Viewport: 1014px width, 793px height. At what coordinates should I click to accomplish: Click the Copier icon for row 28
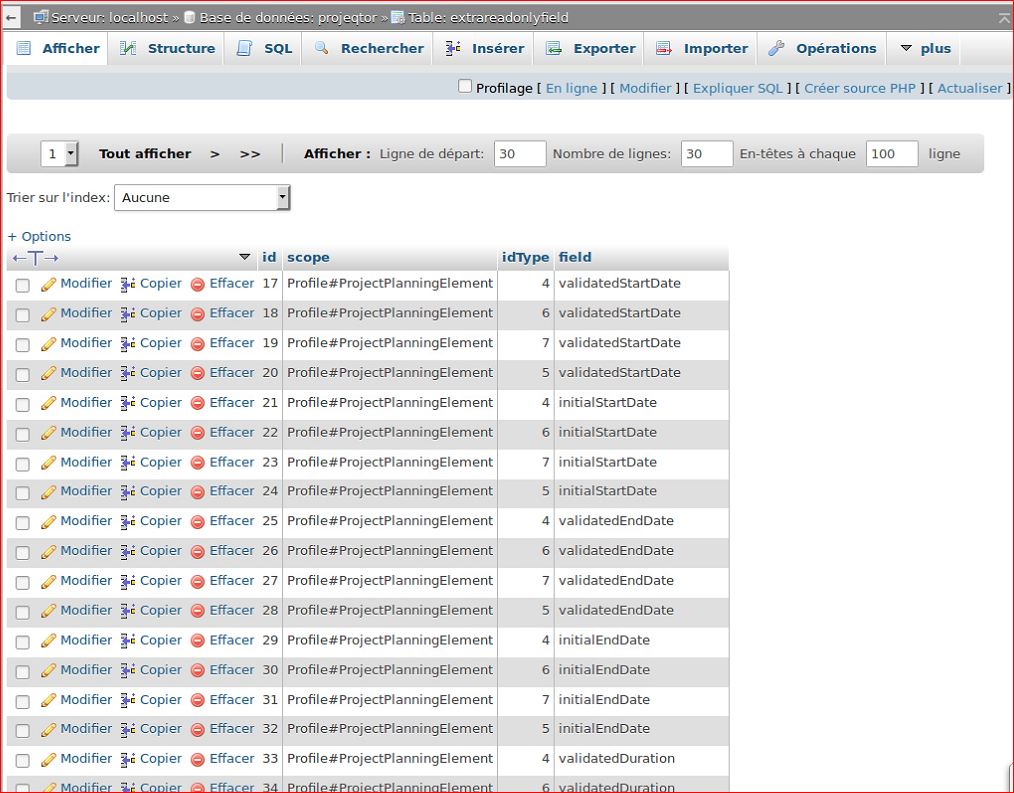(128, 611)
